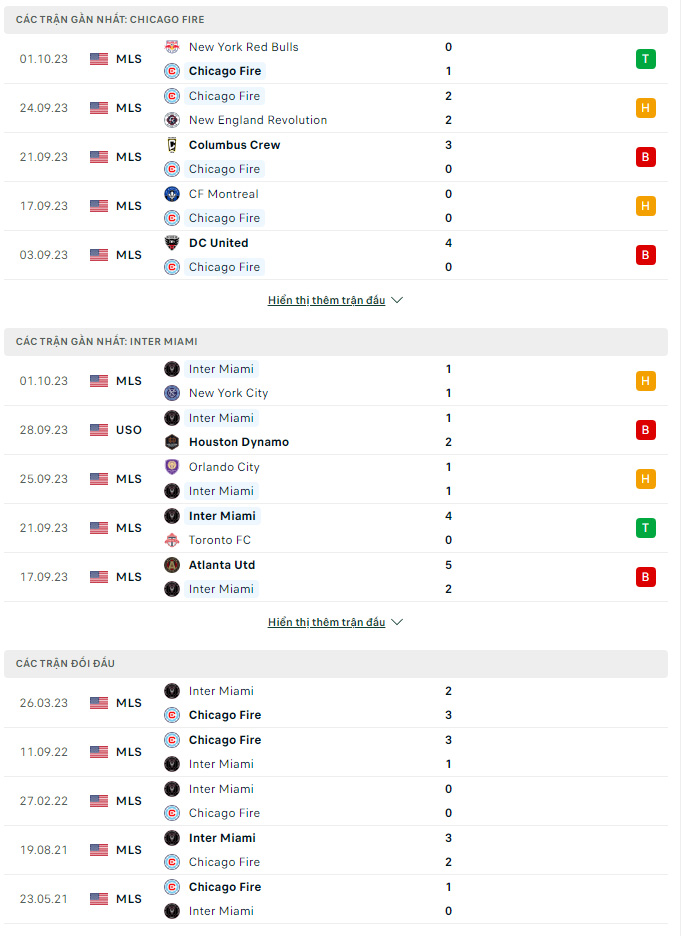Click the CF Montreal crest icon
This screenshot has width=681, height=936.
click(x=172, y=193)
